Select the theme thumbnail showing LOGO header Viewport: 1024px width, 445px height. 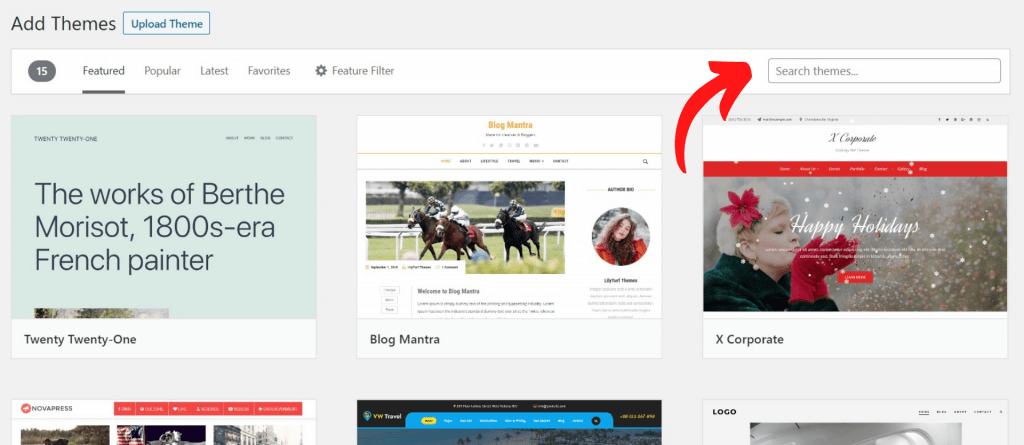coord(855,422)
